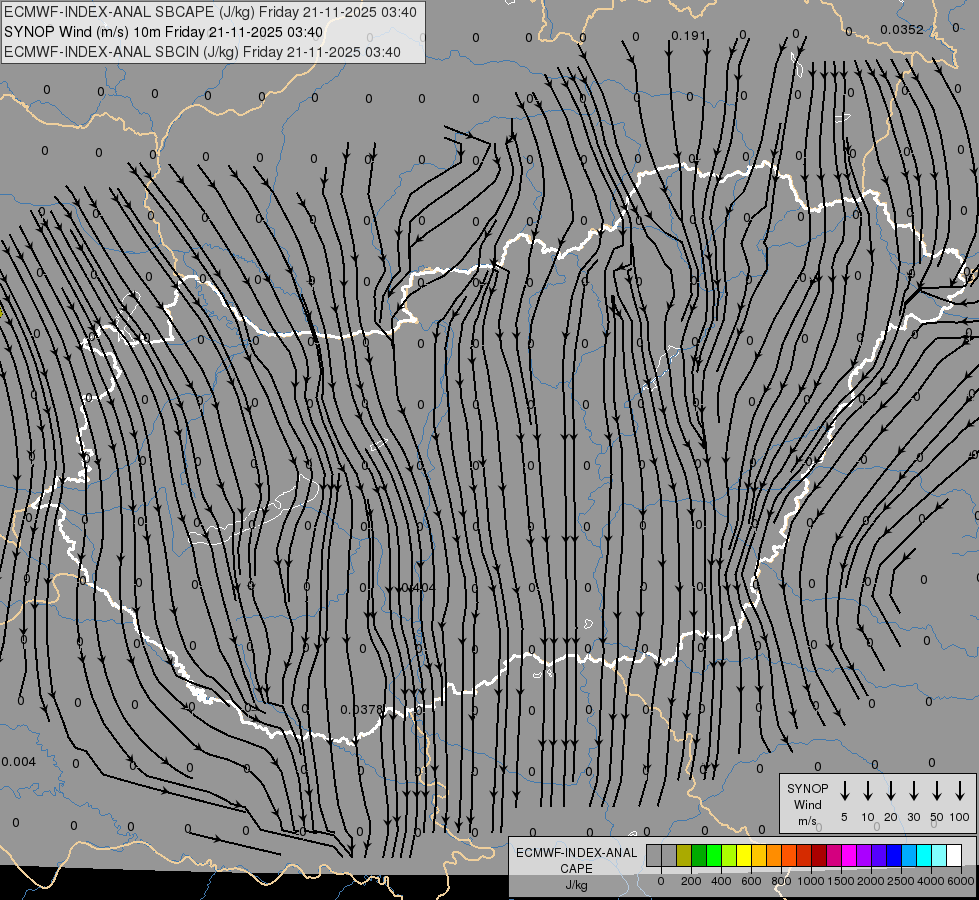This screenshot has width=979, height=900.
Task: Click the '1000' CAPE scale label
Action: coord(811,881)
